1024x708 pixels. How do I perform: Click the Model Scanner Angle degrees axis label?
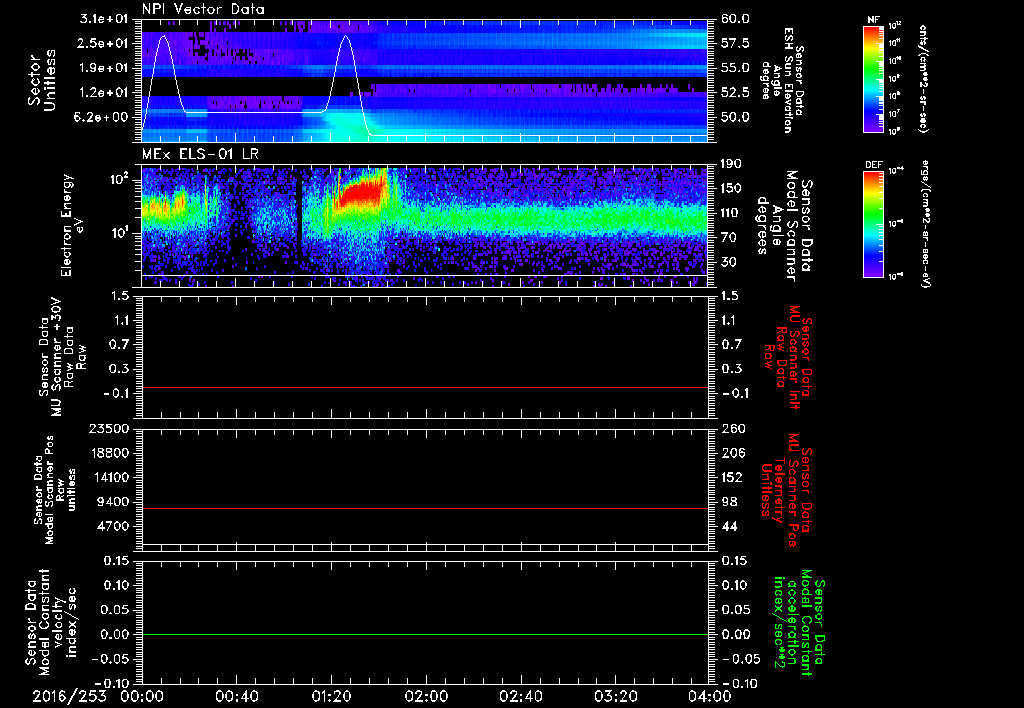(784, 226)
